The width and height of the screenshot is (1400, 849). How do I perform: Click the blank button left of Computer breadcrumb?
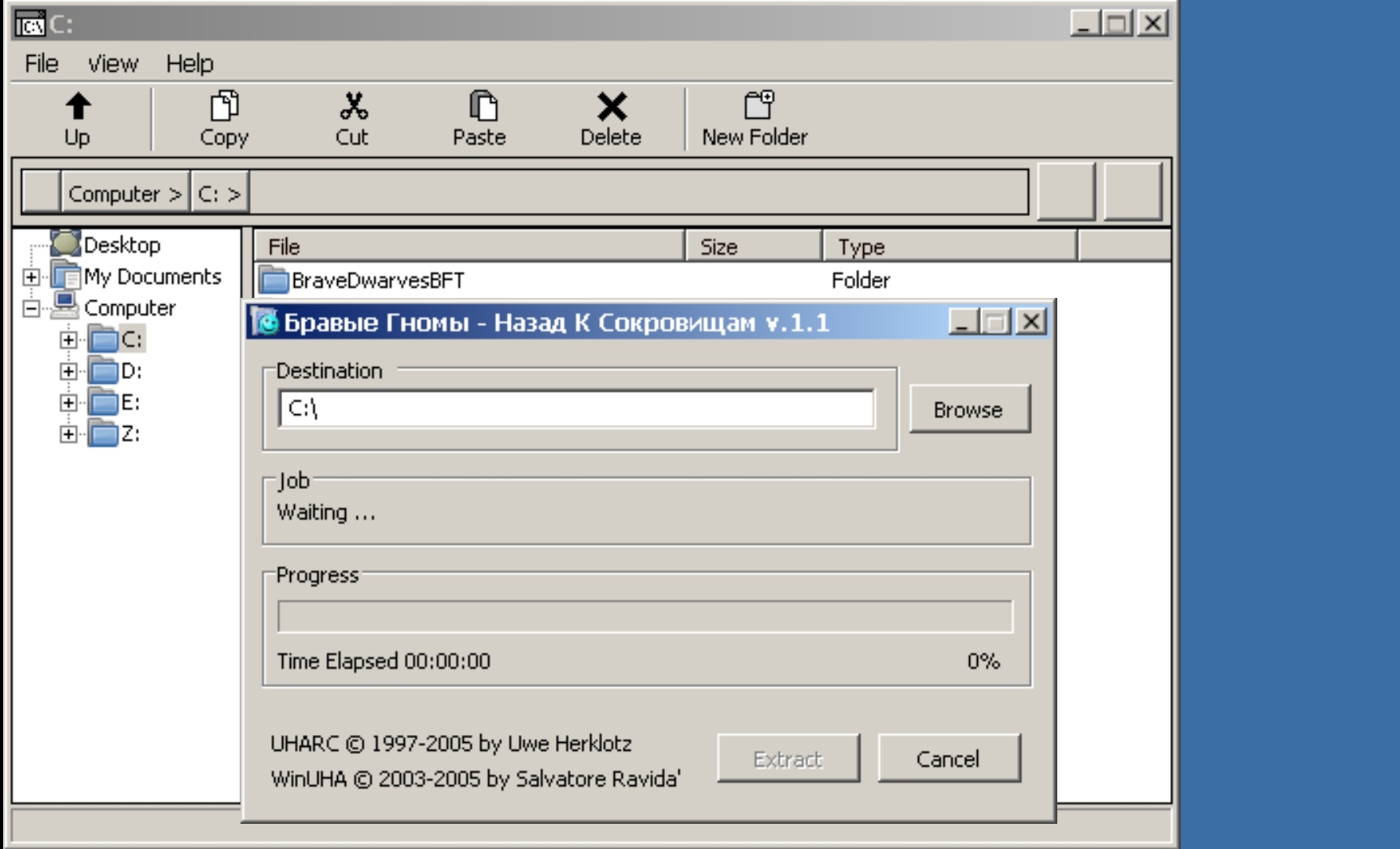pyautogui.click(x=41, y=193)
